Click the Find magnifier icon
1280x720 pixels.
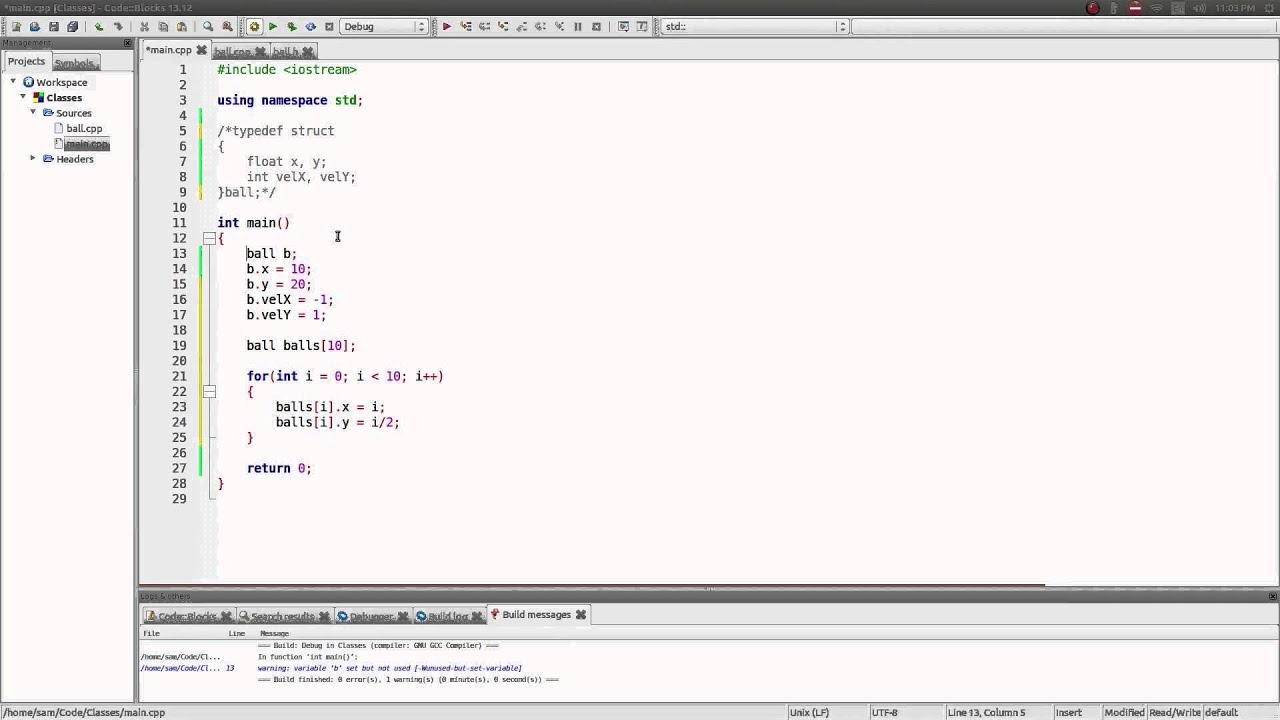[208, 27]
